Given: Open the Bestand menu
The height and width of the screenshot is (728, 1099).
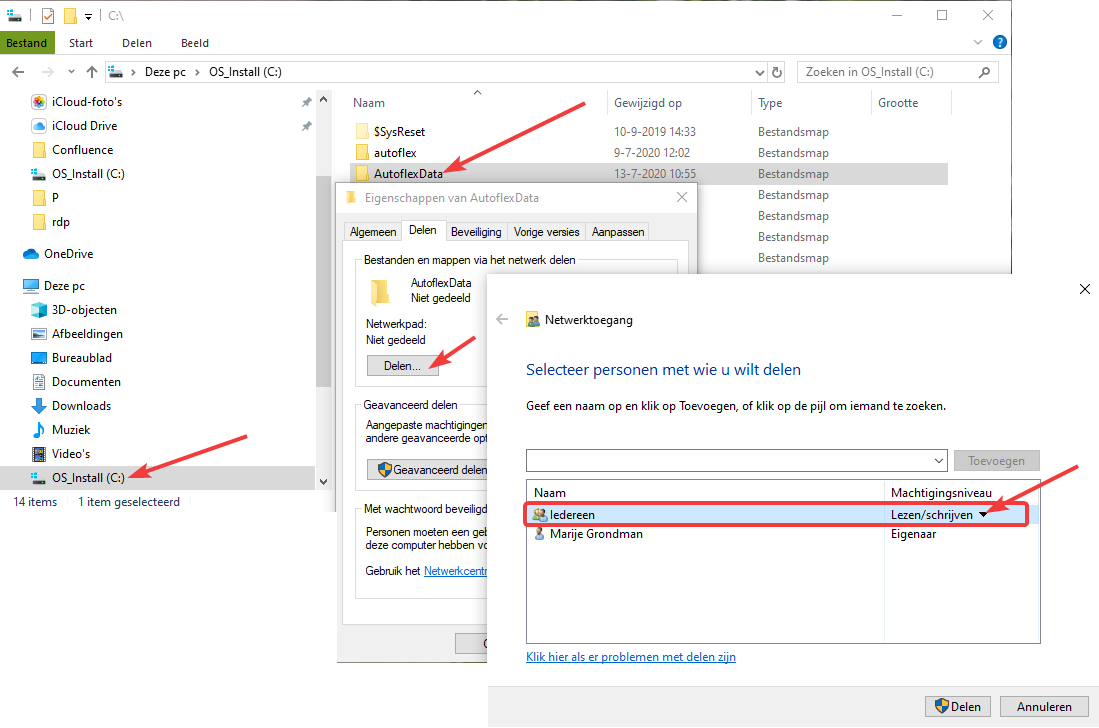Looking at the screenshot, I should [x=27, y=43].
